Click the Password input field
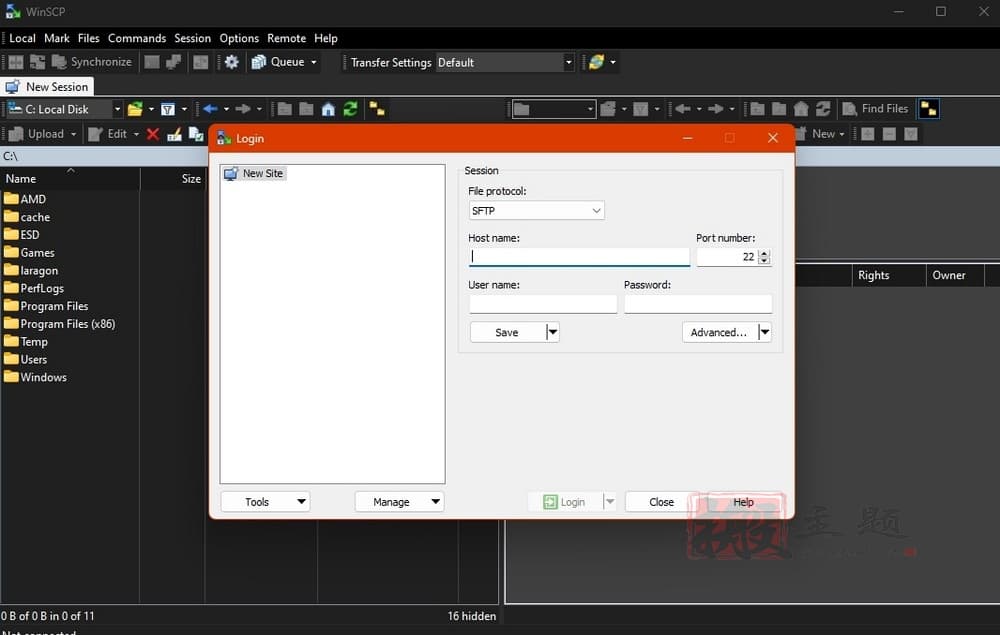1000x635 pixels. tap(698, 304)
